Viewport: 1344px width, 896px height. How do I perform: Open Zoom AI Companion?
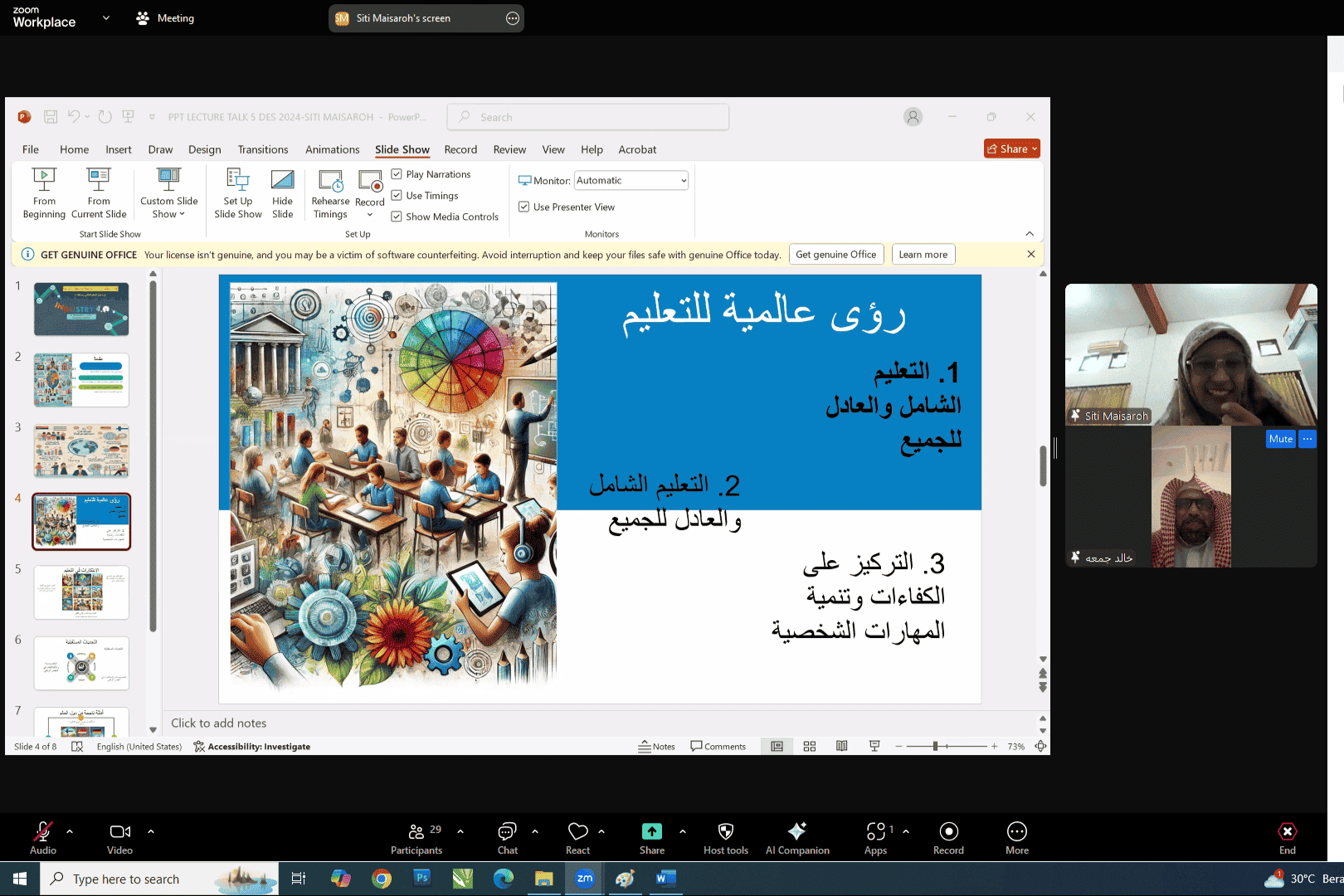coord(796,837)
